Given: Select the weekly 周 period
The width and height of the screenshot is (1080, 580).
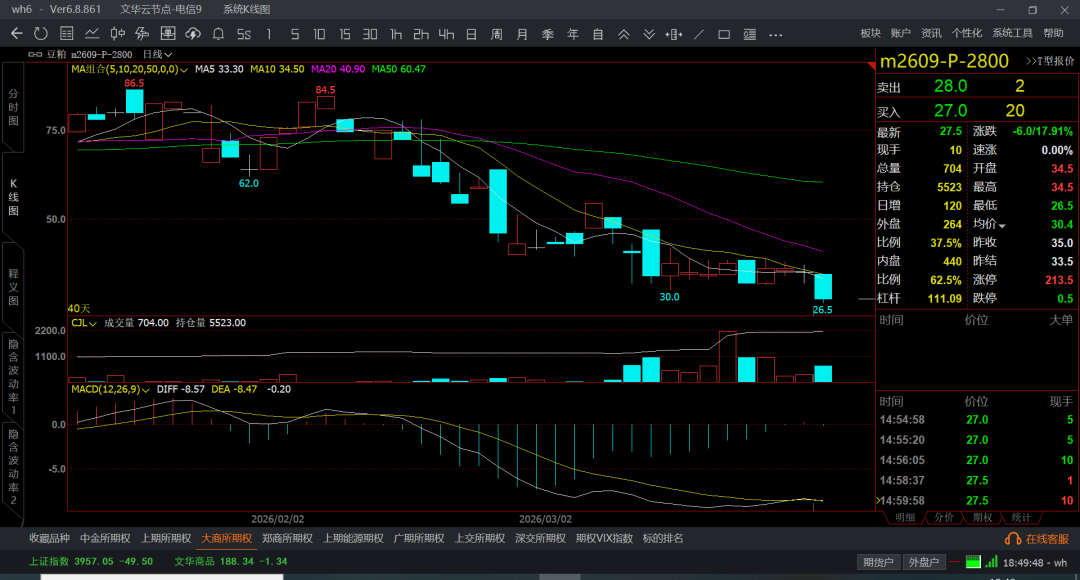Looking at the screenshot, I should tap(496, 34).
